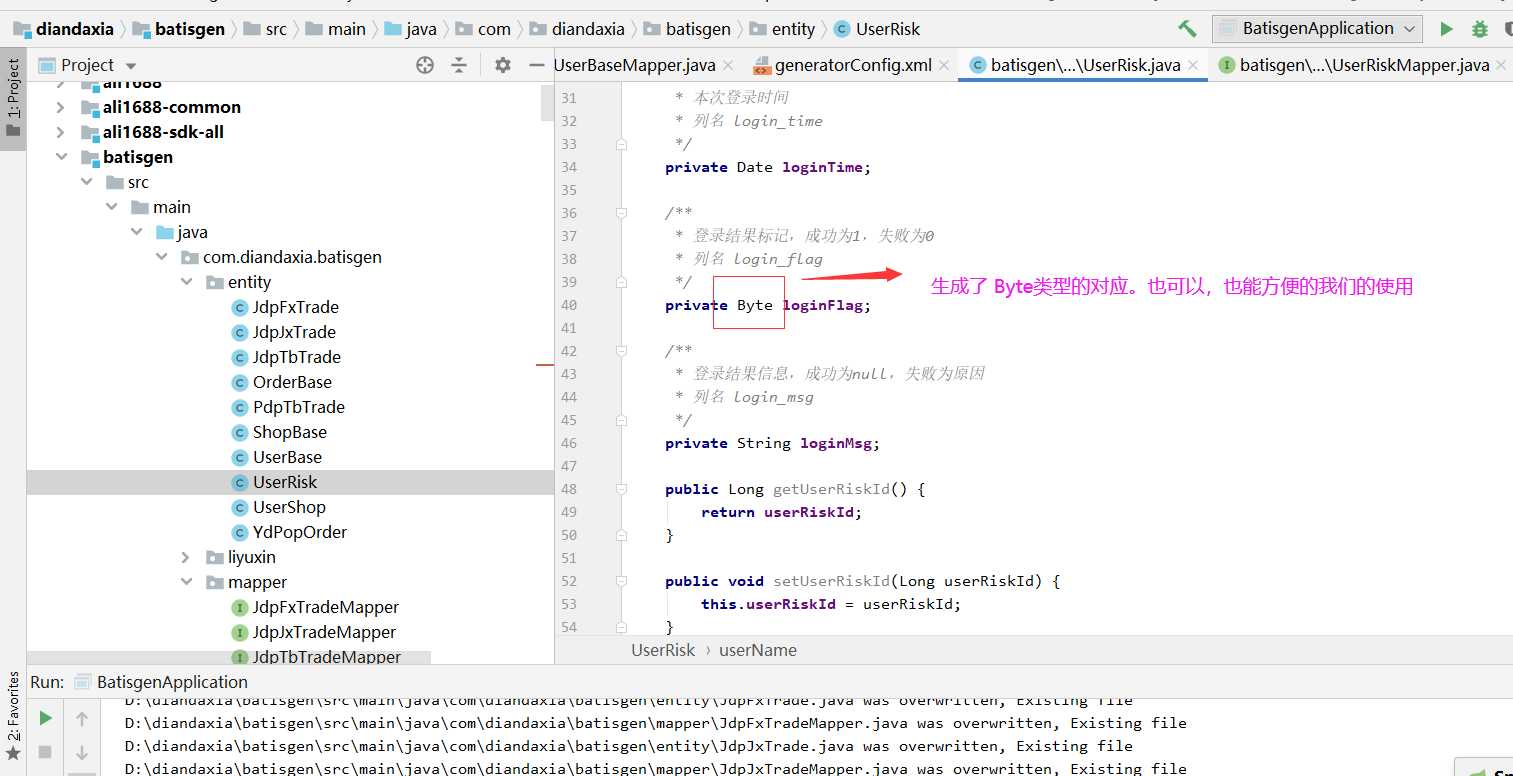Open OrderBase class
This screenshot has height=776, width=1513.
click(292, 382)
